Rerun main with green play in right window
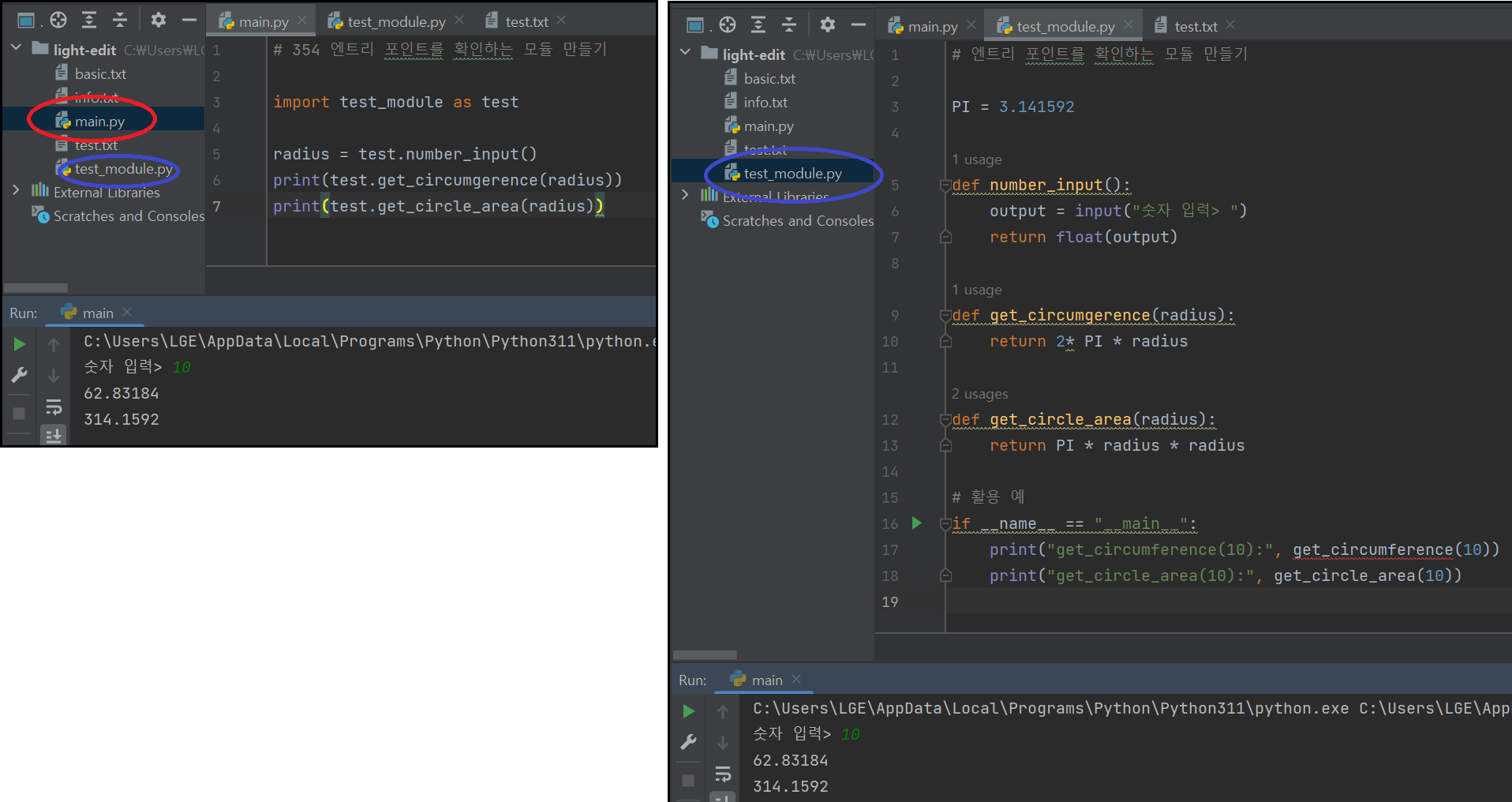 [689, 711]
